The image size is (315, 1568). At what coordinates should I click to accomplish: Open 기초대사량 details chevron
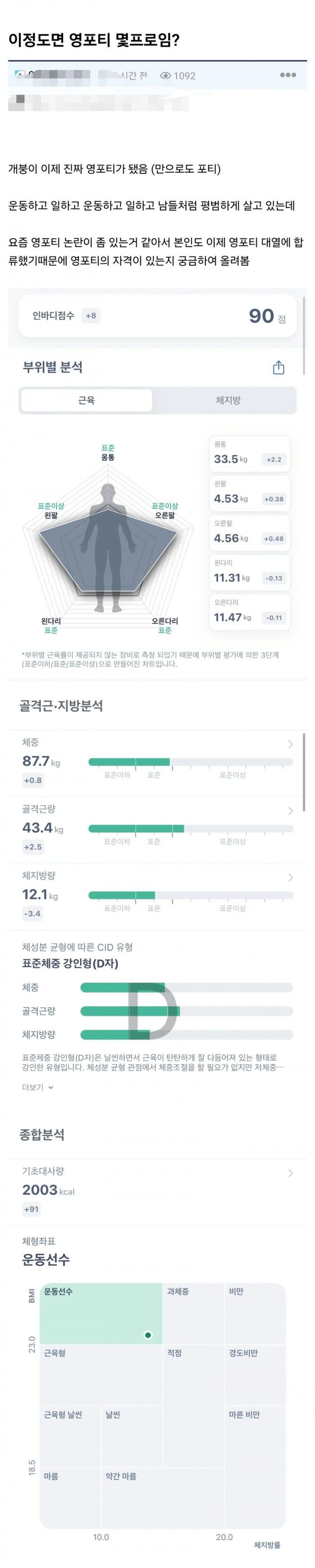[291, 1173]
